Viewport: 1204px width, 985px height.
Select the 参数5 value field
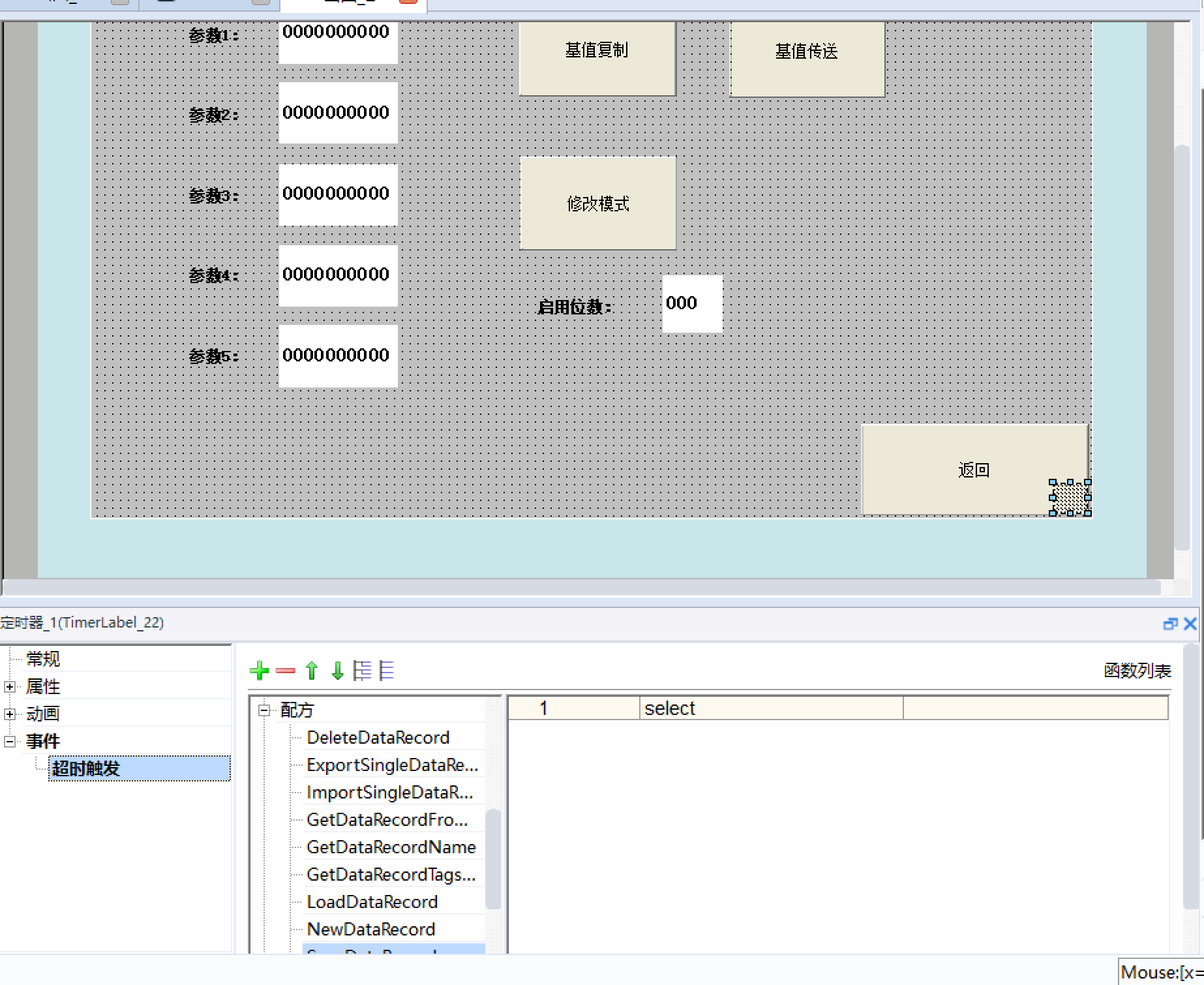pos(338,356)
